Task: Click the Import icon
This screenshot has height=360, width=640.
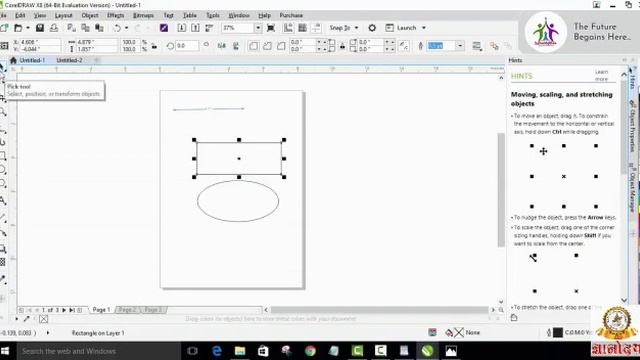Action: pos(182,28)
